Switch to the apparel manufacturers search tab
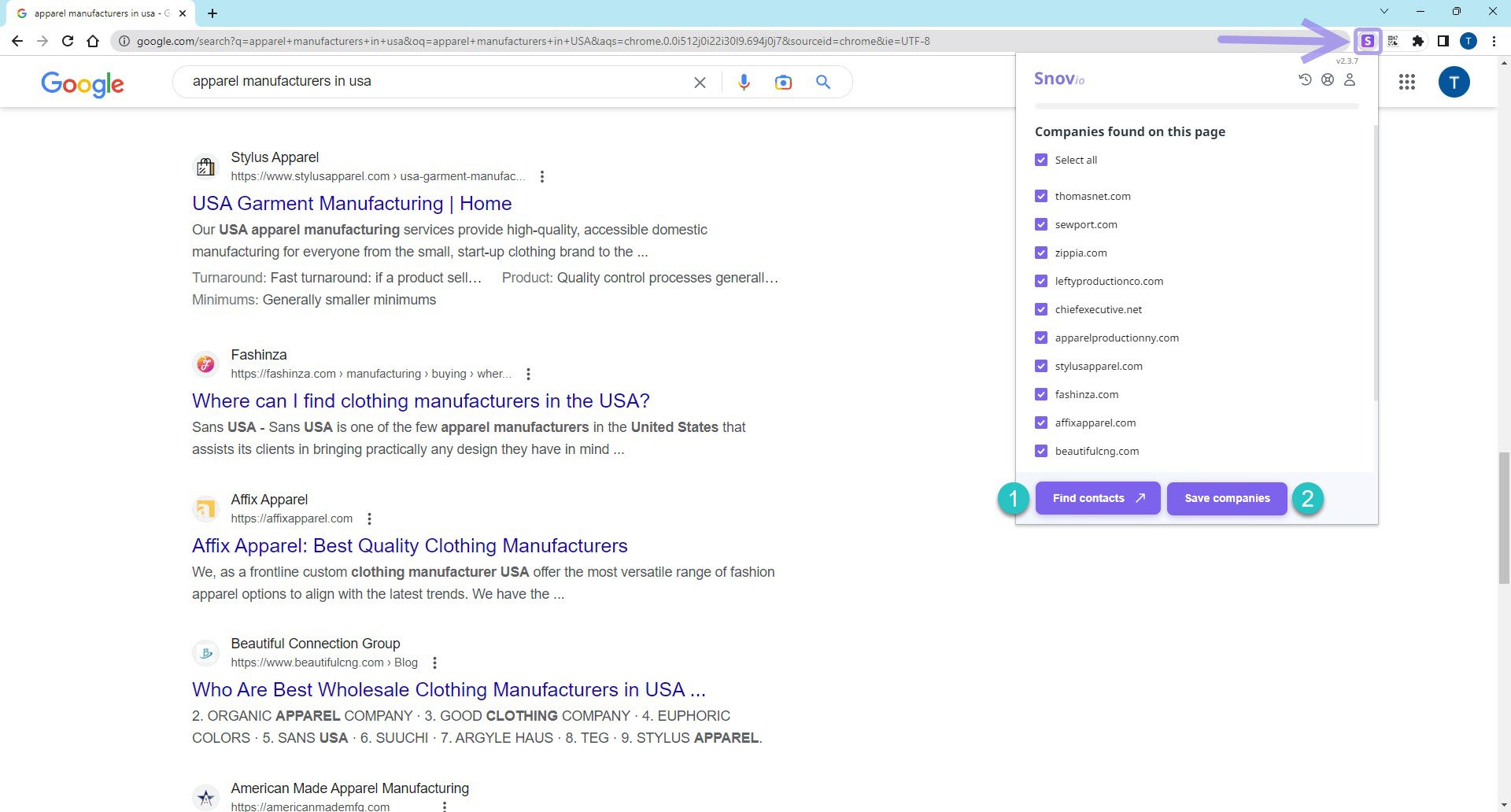 pos(94,13)
